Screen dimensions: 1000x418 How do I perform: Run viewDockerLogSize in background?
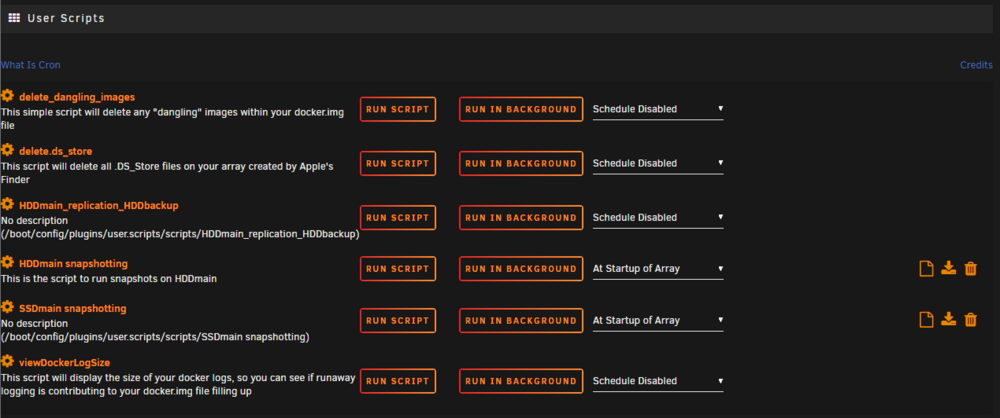(x=521, y=381)
